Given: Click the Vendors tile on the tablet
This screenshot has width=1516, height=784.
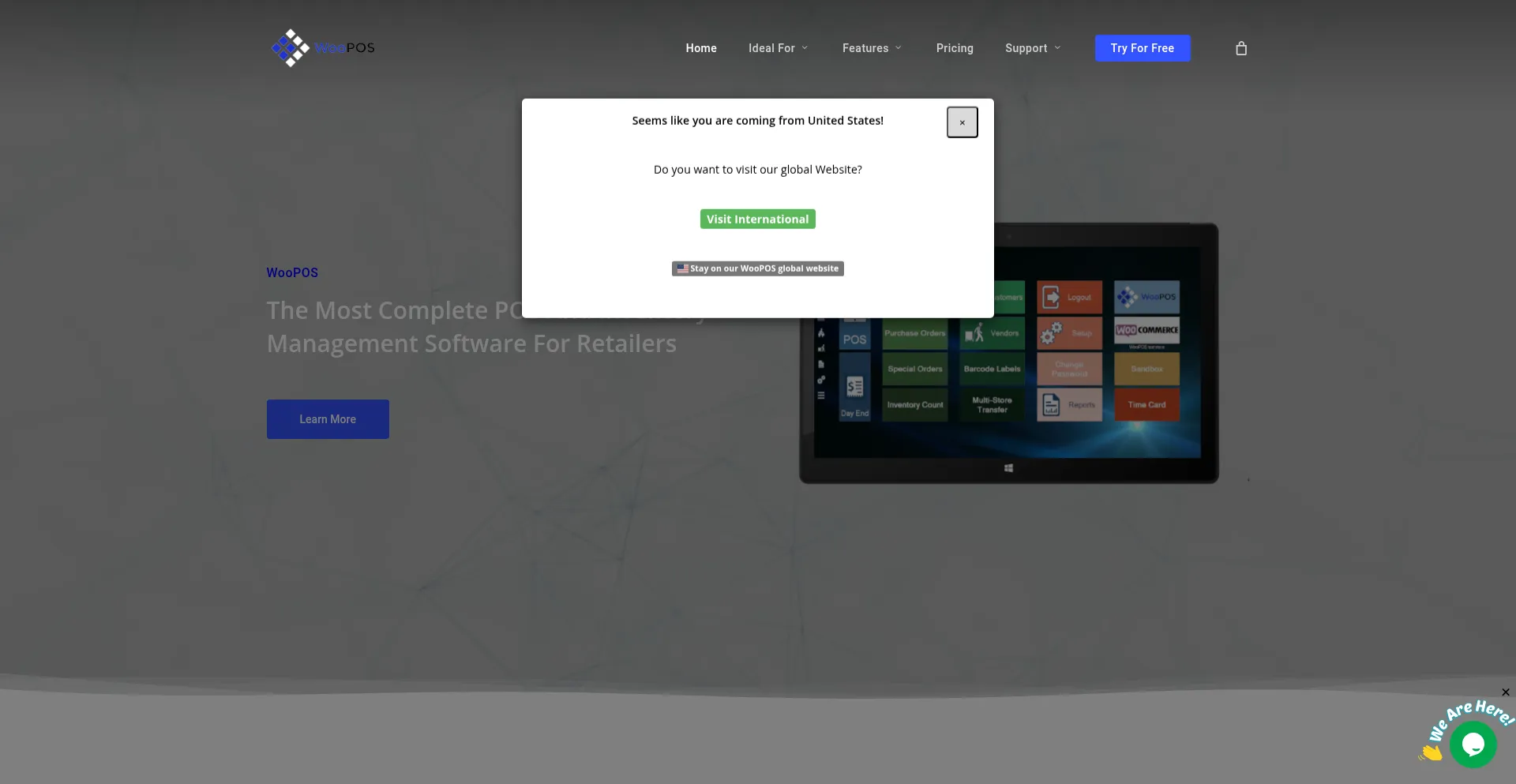Looking at the screenshot, I should coord(993,333).
